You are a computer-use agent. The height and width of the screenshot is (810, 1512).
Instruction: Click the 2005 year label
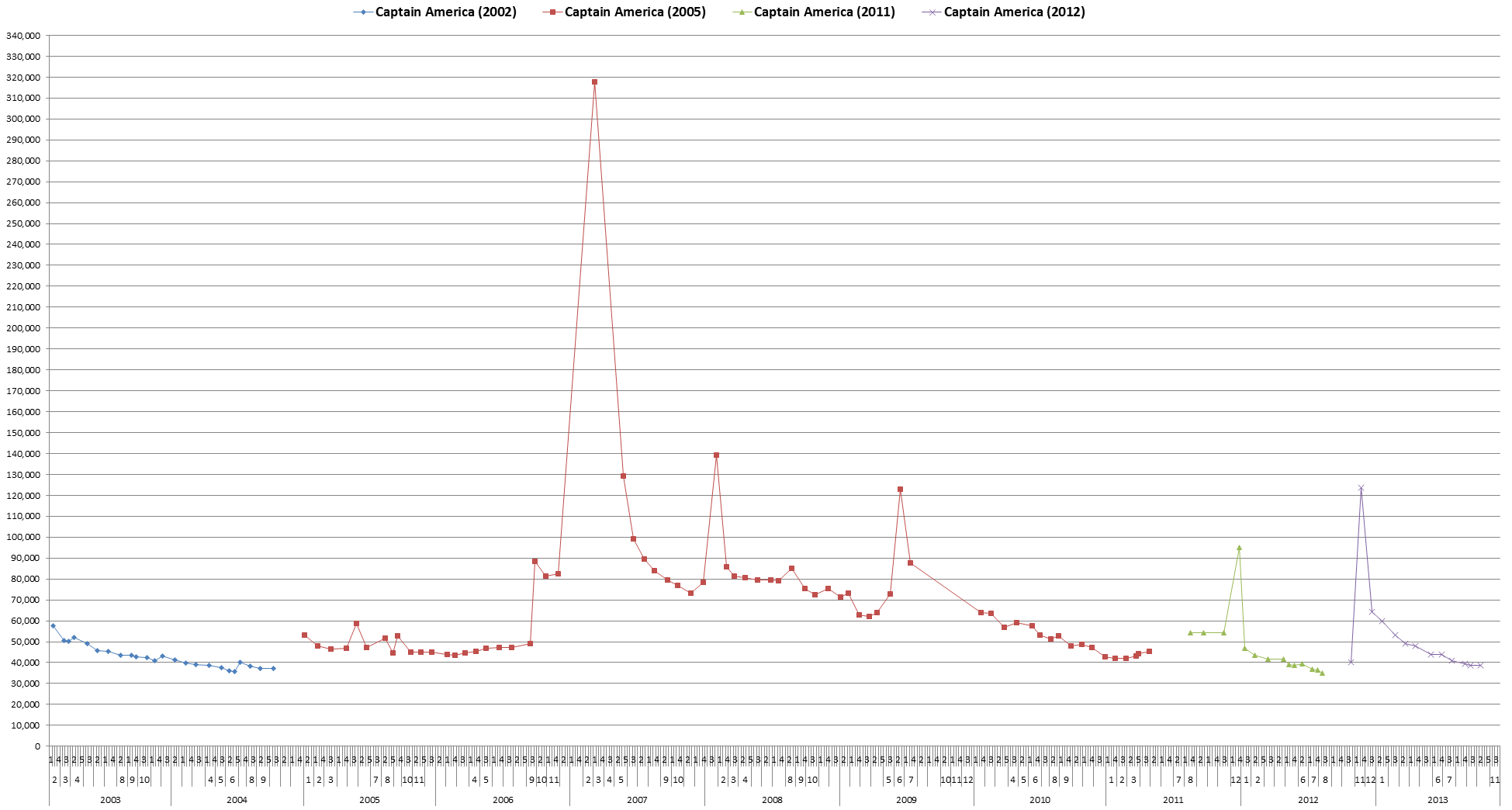[370, 800]
